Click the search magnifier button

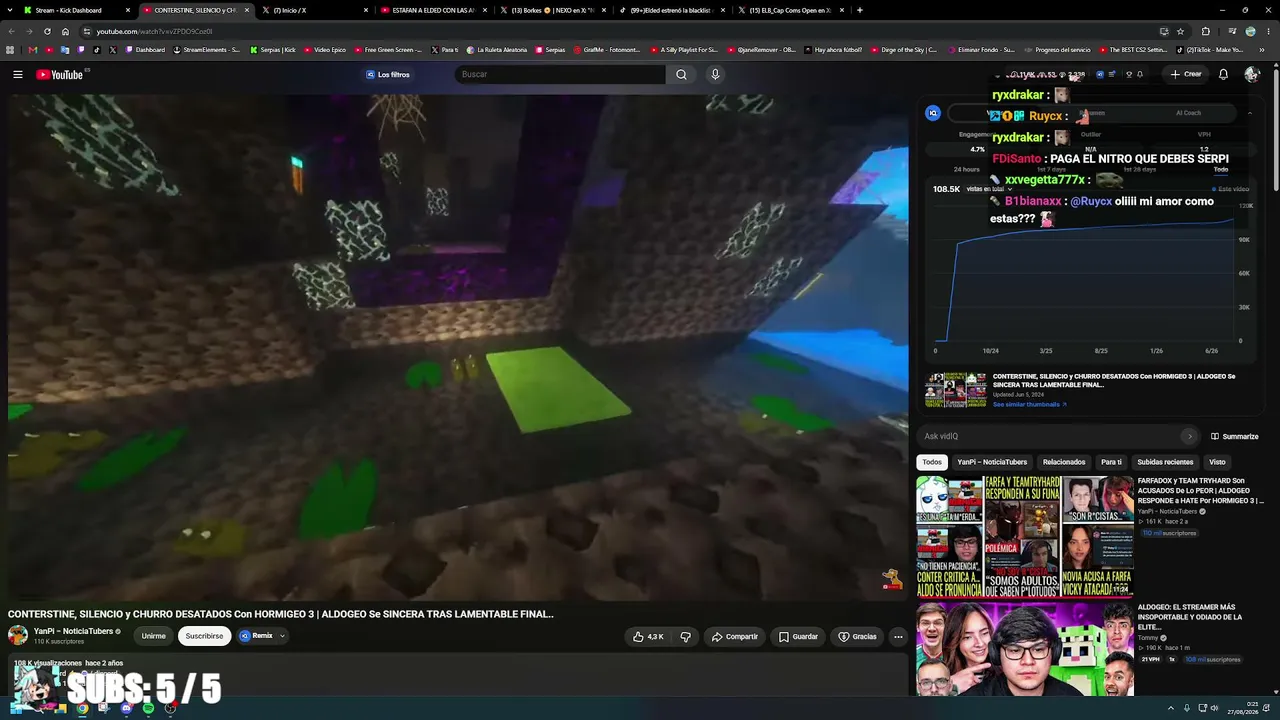(681, 74)
